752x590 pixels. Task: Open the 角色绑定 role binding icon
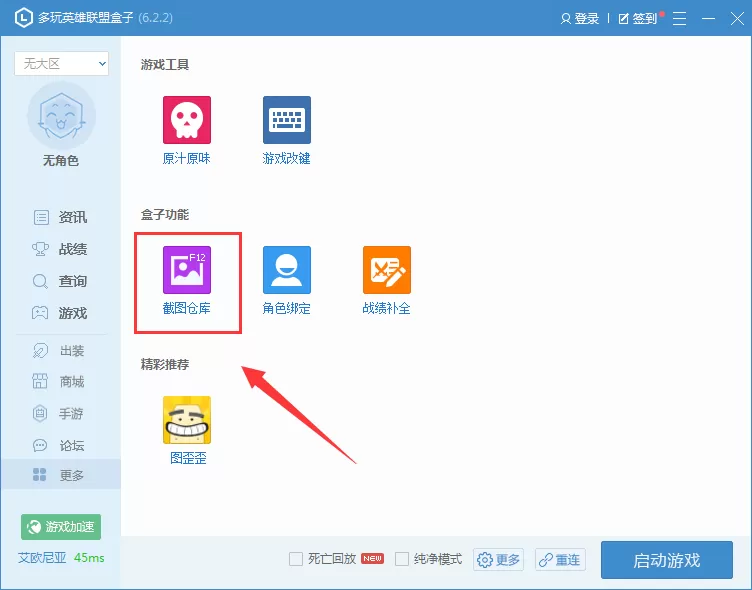(287, 270)
